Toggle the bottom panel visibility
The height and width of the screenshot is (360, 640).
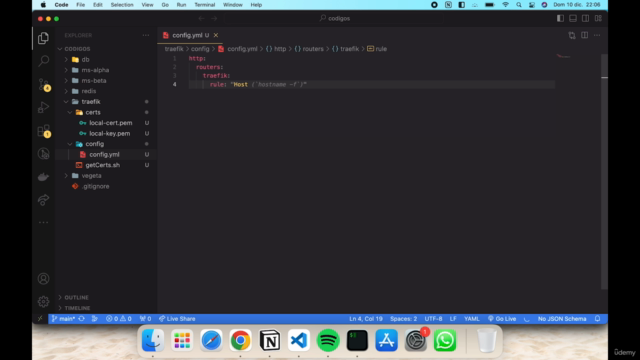(573, 18)
